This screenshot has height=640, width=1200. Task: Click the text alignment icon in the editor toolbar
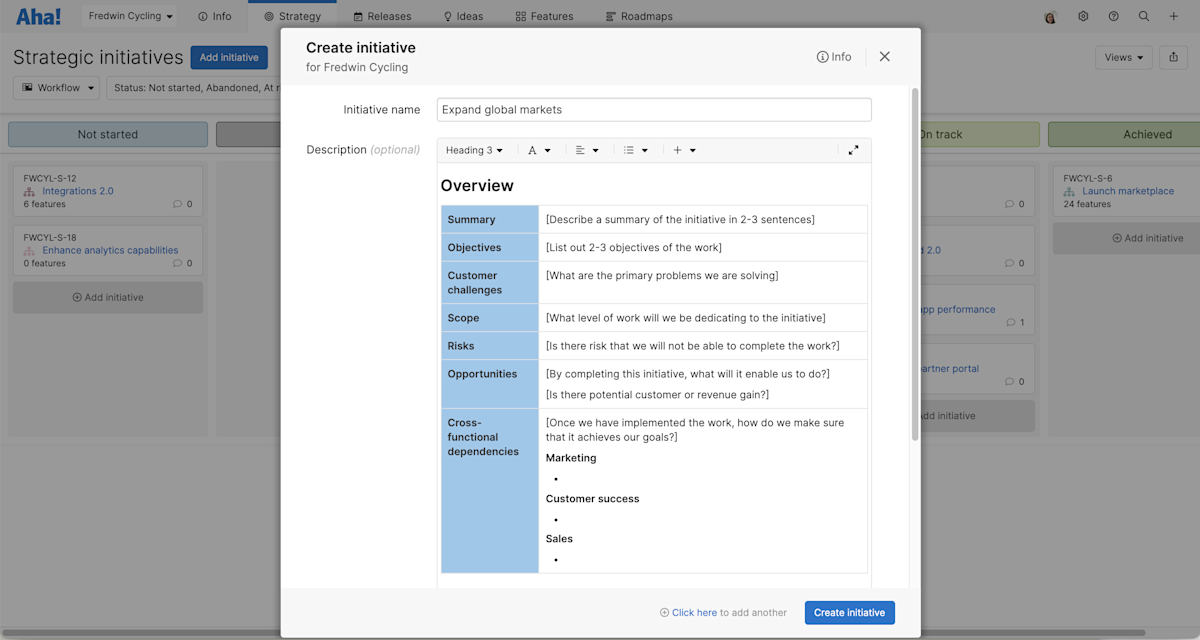(x=581, y=149)
